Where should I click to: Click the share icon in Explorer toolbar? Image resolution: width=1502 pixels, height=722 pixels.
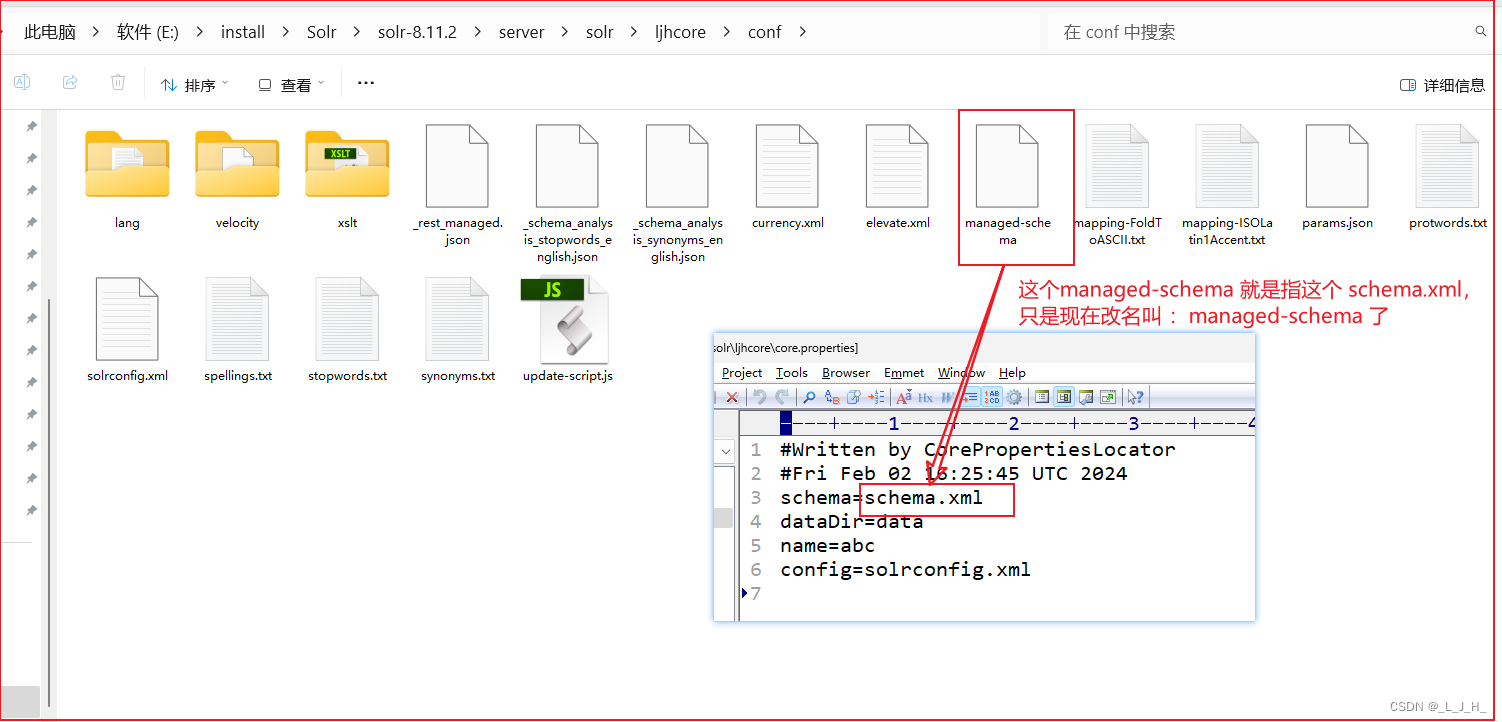pyautogui.click(x=70, y=83)
